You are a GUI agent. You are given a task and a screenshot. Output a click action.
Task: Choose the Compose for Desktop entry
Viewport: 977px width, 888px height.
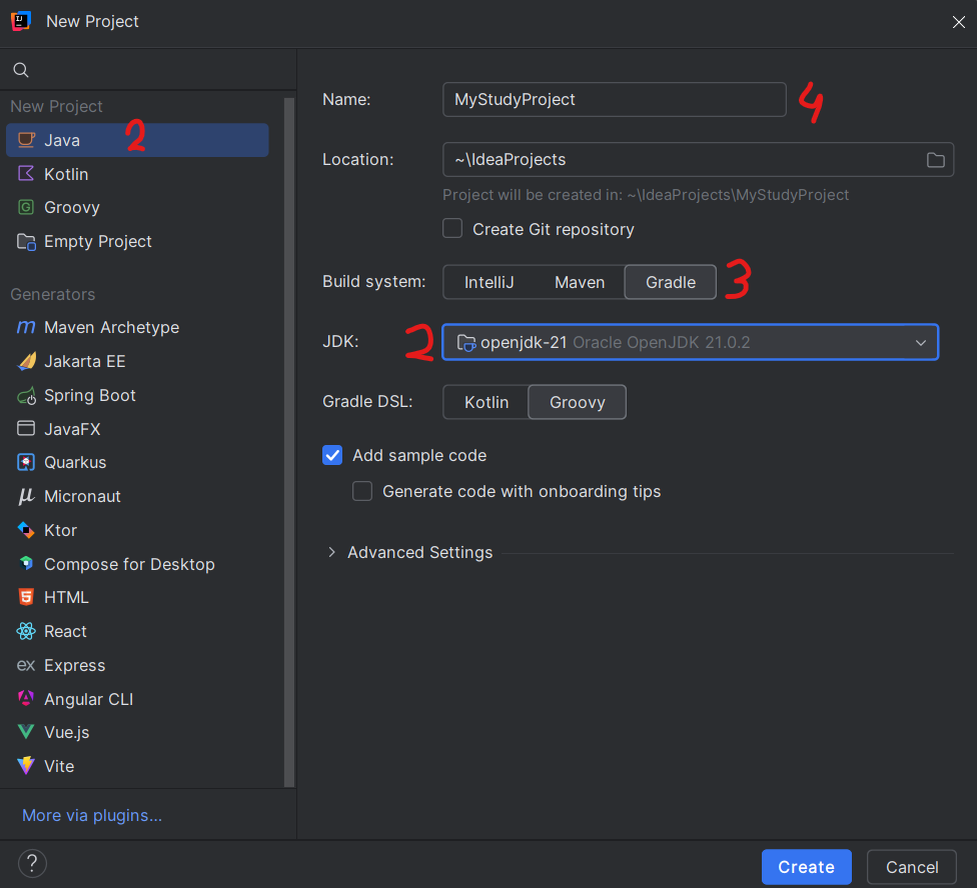point(137,563)
